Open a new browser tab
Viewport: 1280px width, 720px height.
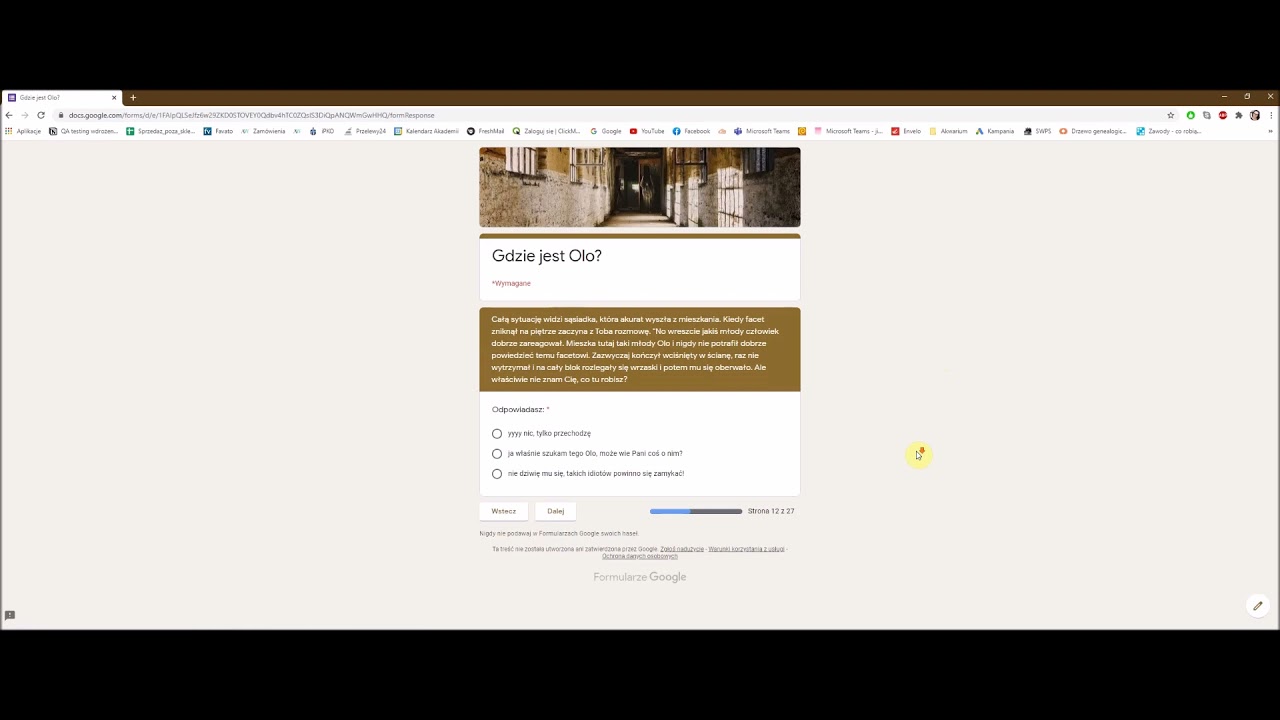133,97
